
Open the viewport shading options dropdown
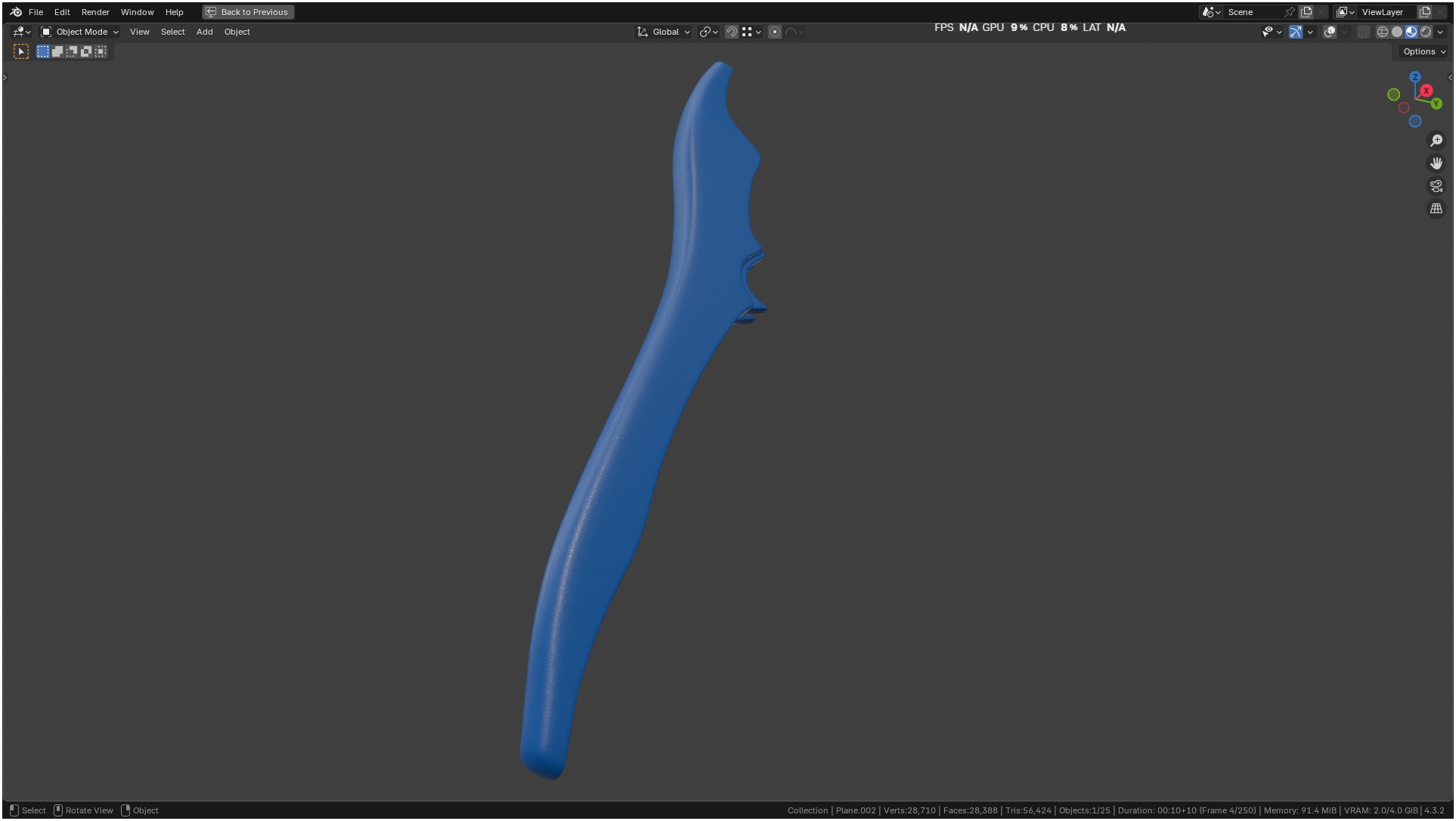(x=1440, y=32)
